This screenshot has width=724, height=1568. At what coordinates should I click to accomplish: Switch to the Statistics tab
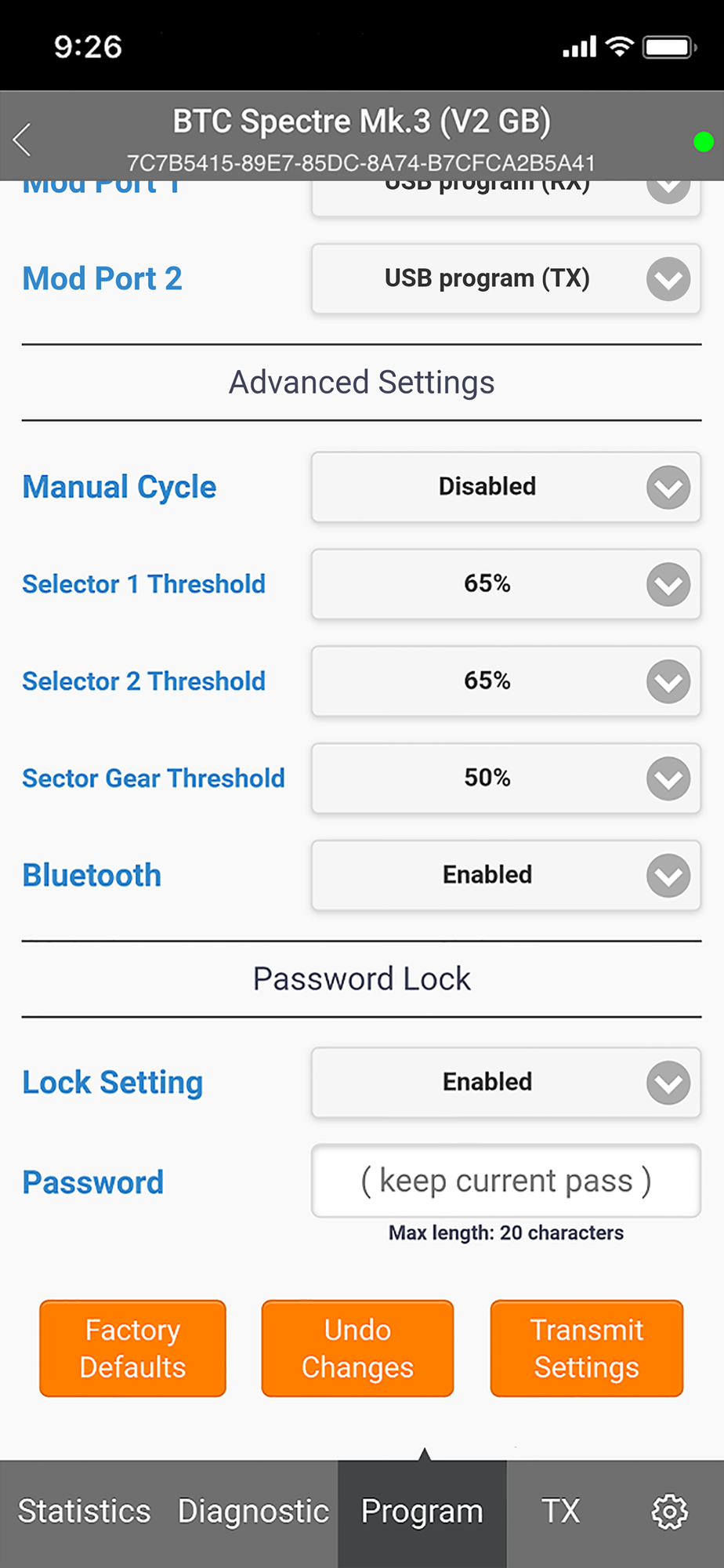84,1511
